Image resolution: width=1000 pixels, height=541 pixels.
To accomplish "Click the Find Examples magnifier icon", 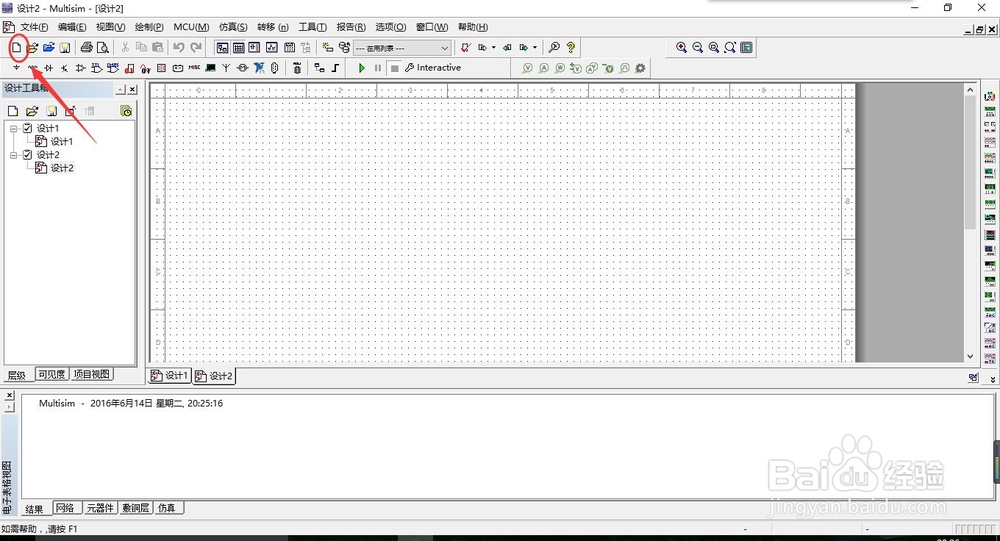I will (x=554, y=47).
